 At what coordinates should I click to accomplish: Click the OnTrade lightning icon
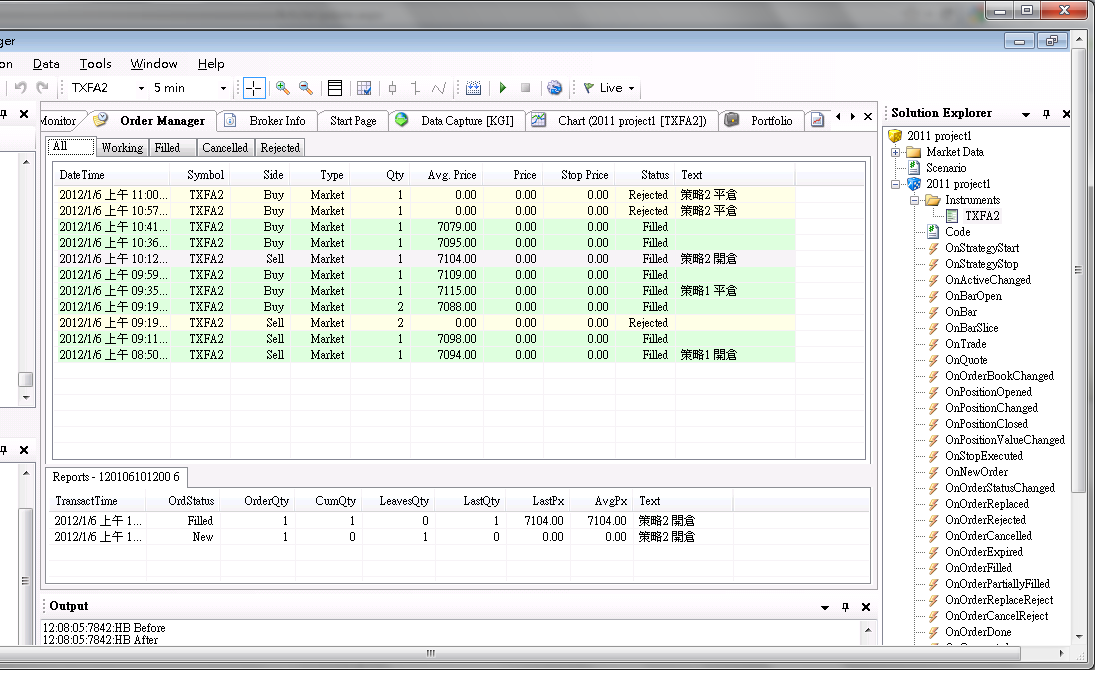click(x=933, y=344)
